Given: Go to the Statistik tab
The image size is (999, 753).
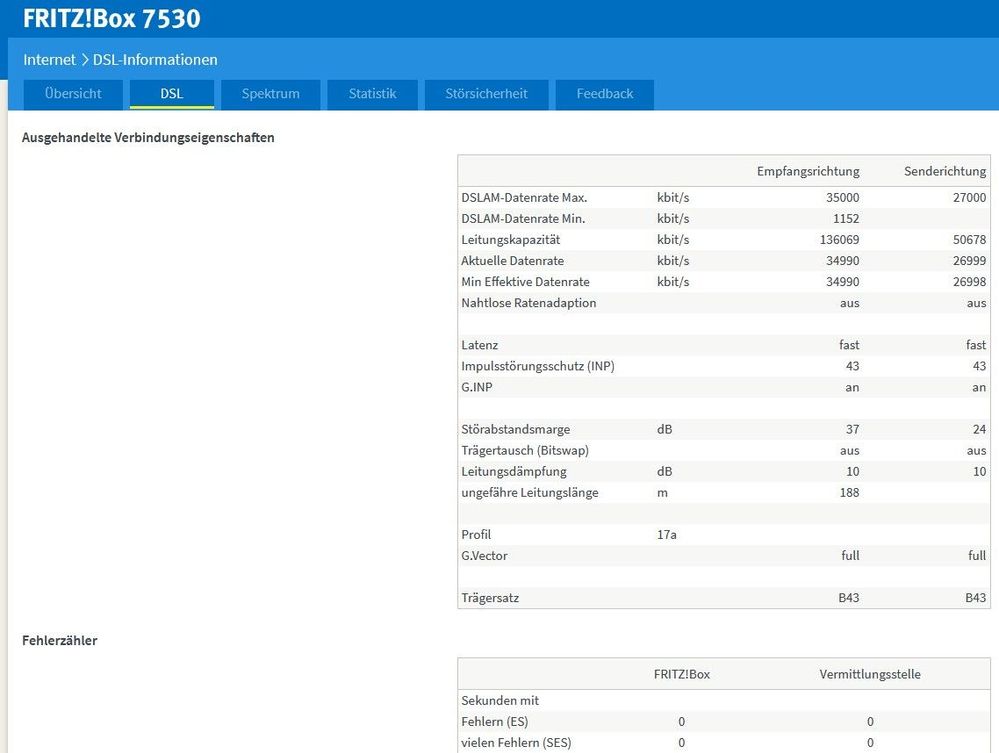Looking at the screenshot, I should (372, 94).
